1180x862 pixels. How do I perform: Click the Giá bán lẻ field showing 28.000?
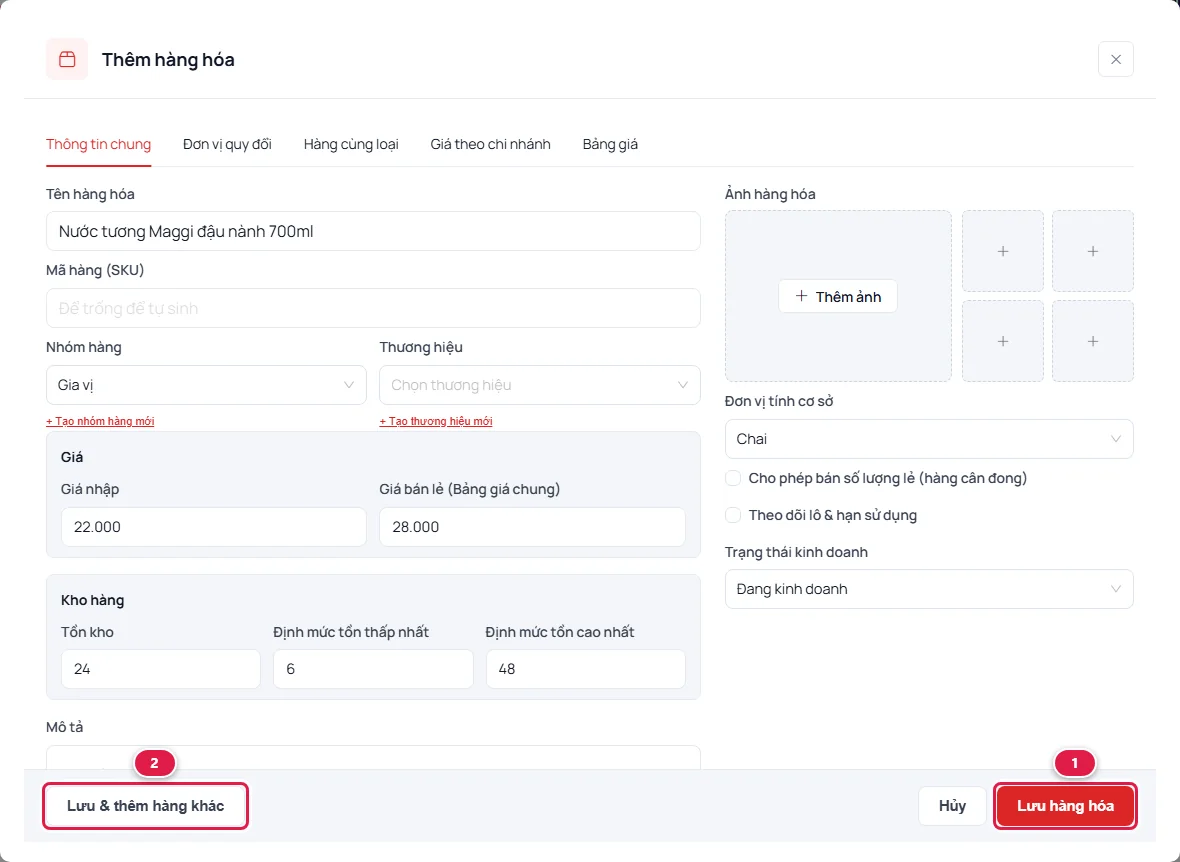click(x=532, y=527)
